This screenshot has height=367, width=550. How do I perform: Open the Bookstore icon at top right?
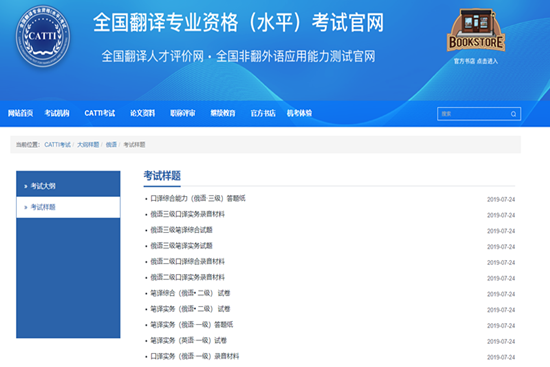point(476,31)
